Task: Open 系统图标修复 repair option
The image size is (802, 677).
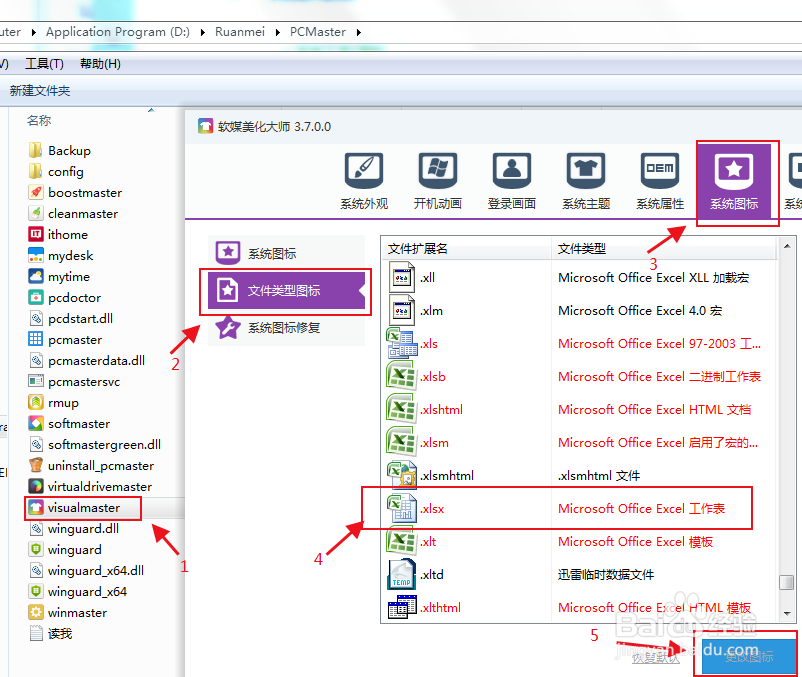Action: (x=286, y=328)
